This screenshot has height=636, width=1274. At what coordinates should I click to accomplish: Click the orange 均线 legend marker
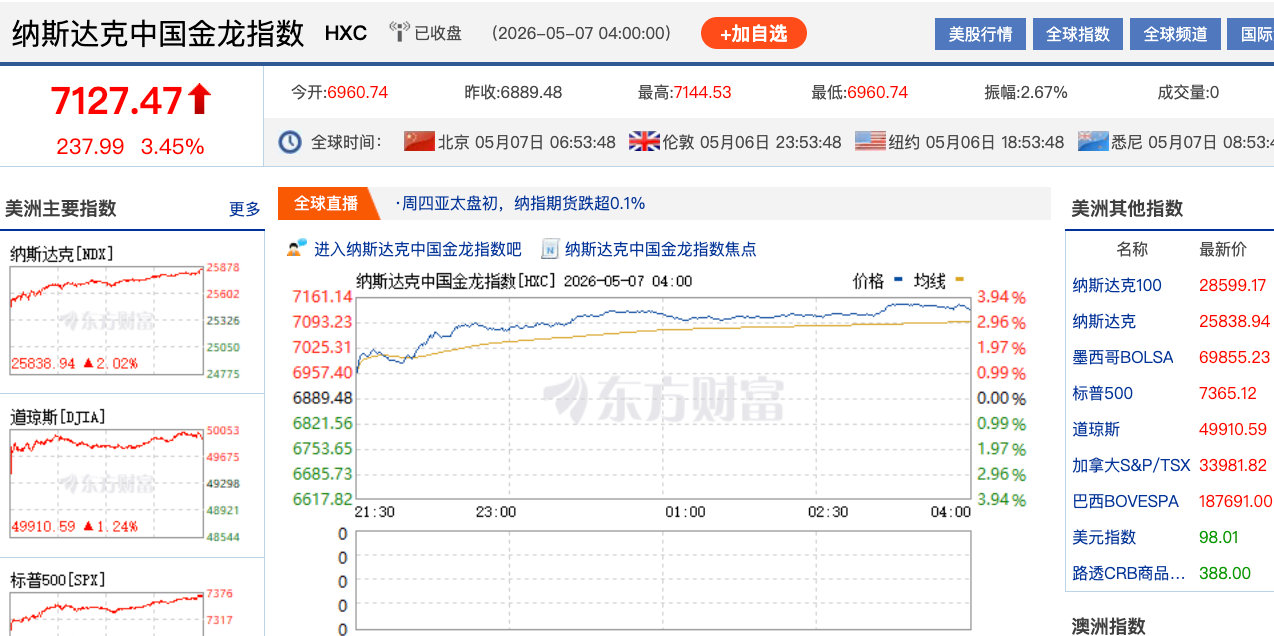[x=960, y=279]
